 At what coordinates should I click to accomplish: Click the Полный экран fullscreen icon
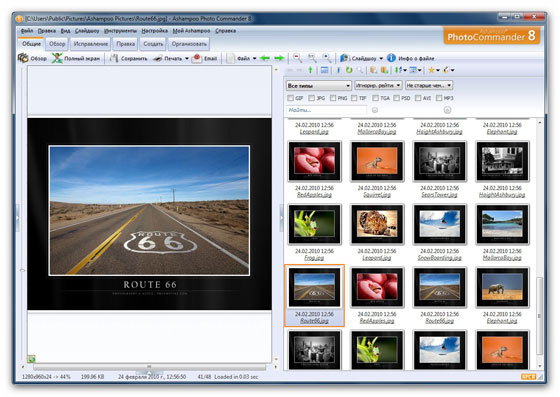[57, 58]
